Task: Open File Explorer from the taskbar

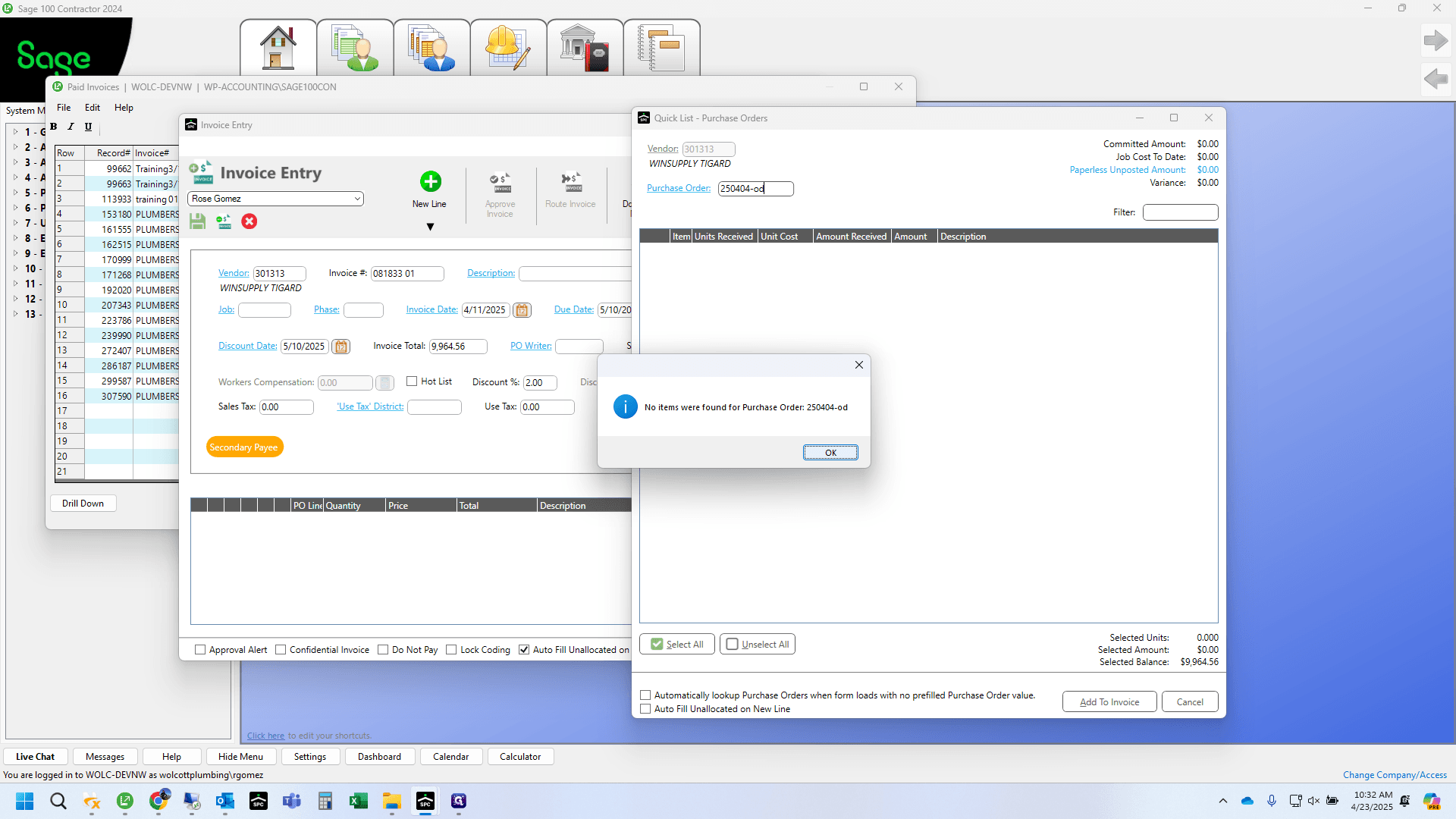Action: pos(392,801)
